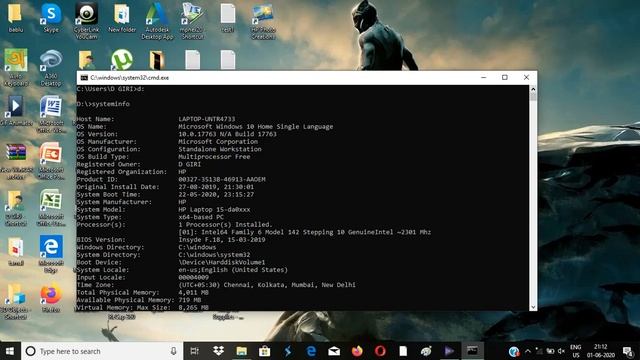Click the taskbar clock showing 21:12

coord(600,351)
